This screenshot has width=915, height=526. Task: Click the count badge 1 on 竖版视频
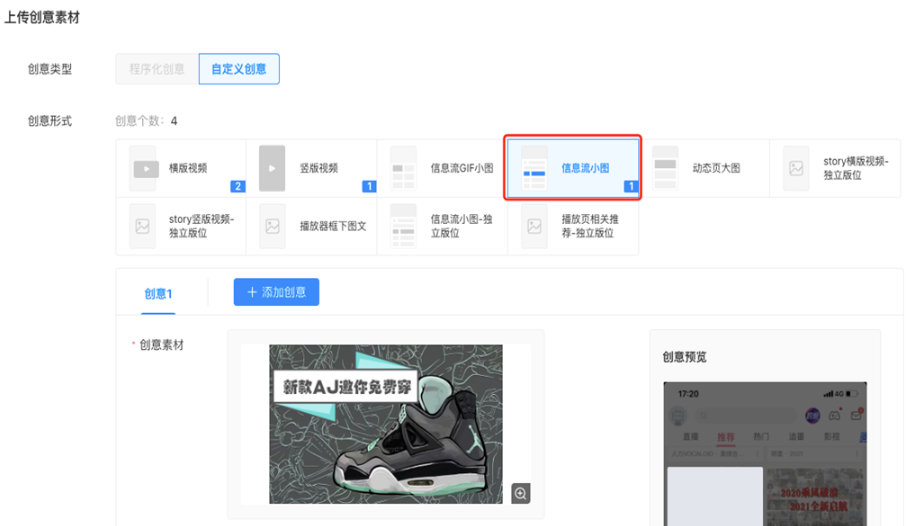coord(369,186)
